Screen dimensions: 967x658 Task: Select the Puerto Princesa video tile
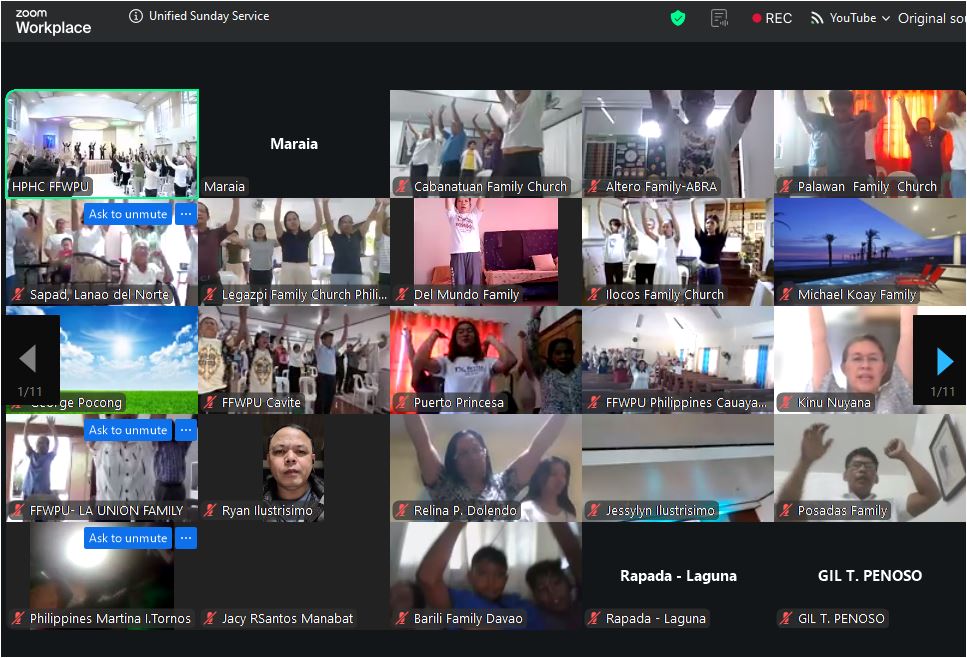pos(485,360)
